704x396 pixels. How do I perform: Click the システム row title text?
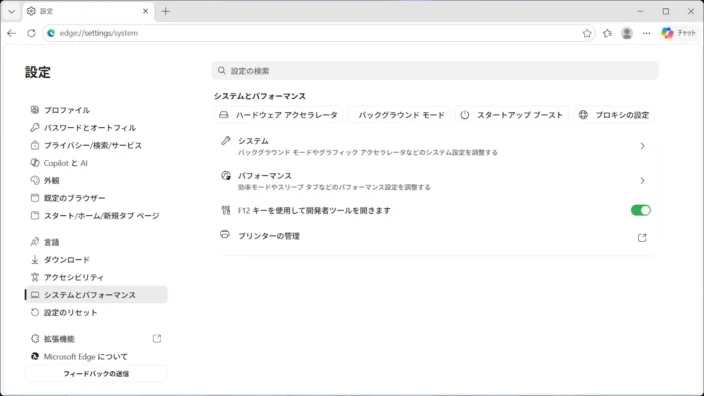point(253,141)
